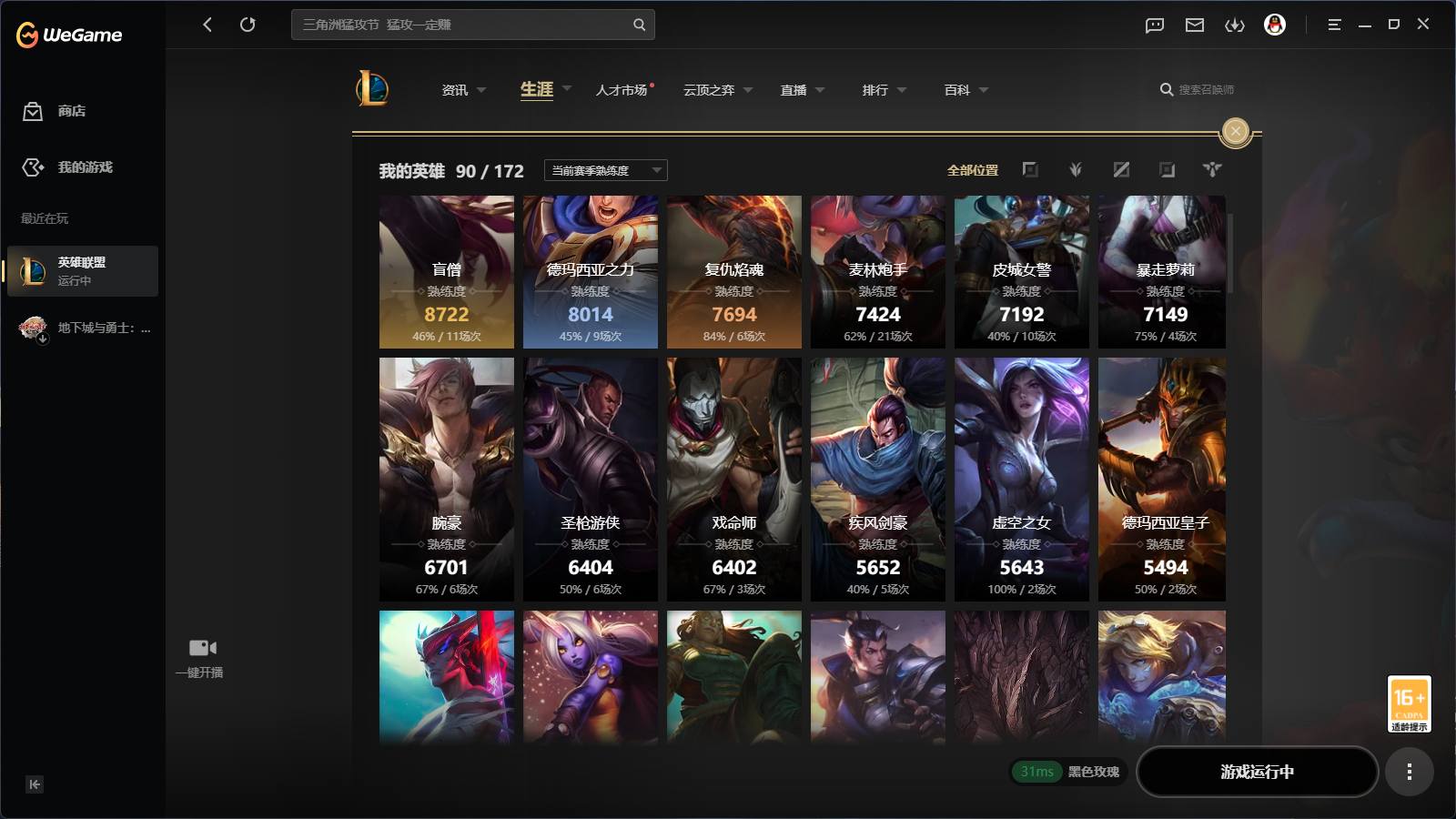Open the 虚空之女 hero card
The width and height of the screenshot is (1456, 819).
[x=1022, y=480]
